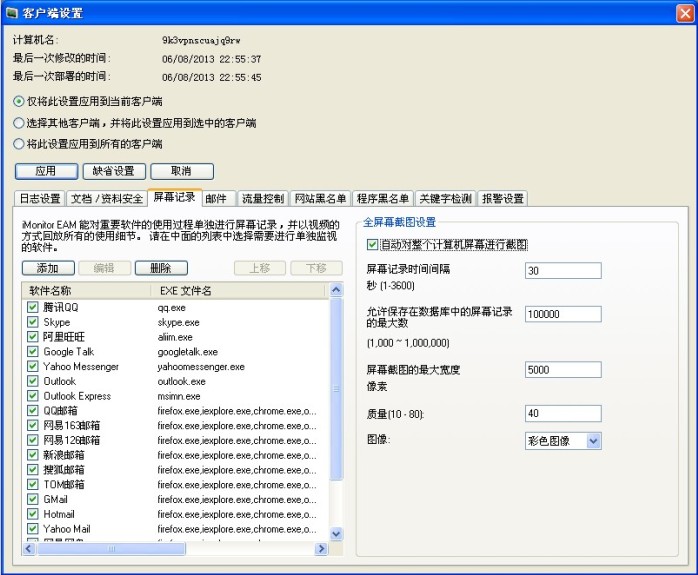The width and height of the screenshot is (698, 575).
Task: Select the 屏幕记录 tab
Action: pos(174,197)
